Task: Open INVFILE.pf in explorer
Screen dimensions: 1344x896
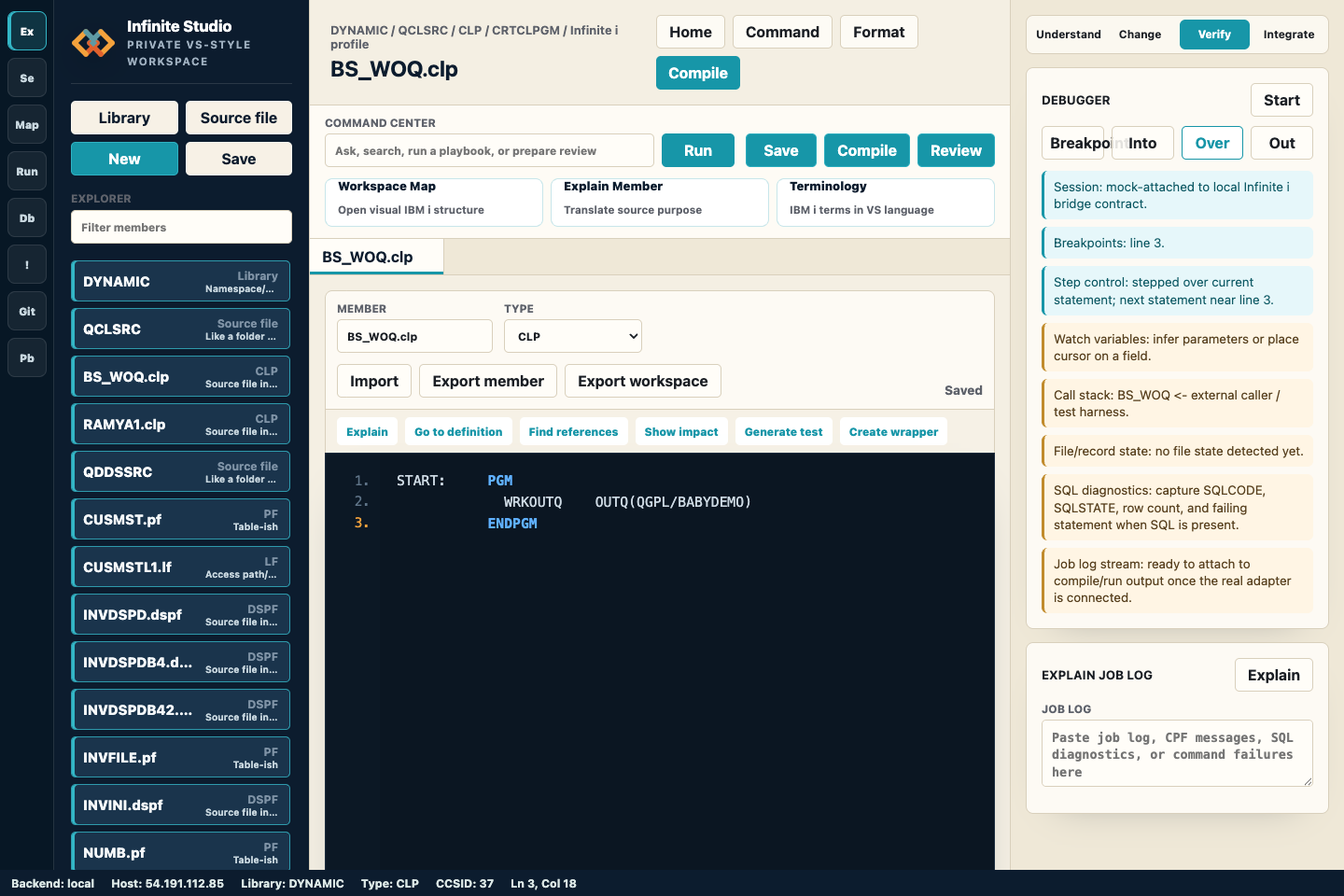Action: pyautogui.click(x=181, y=757)
